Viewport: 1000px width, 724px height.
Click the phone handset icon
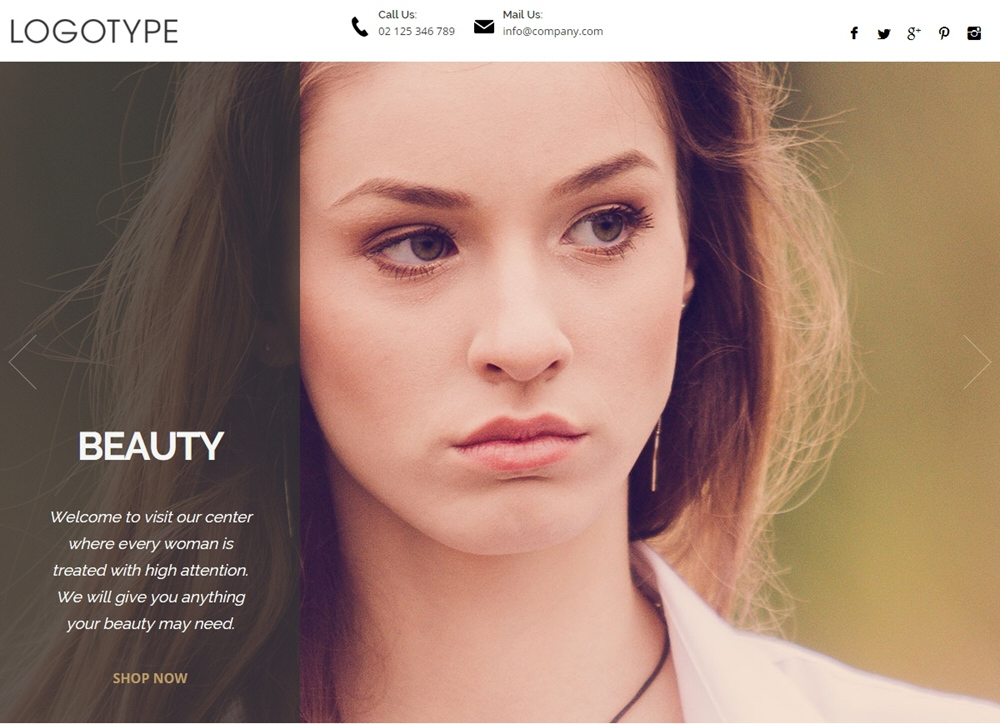[x=360, y=27]
